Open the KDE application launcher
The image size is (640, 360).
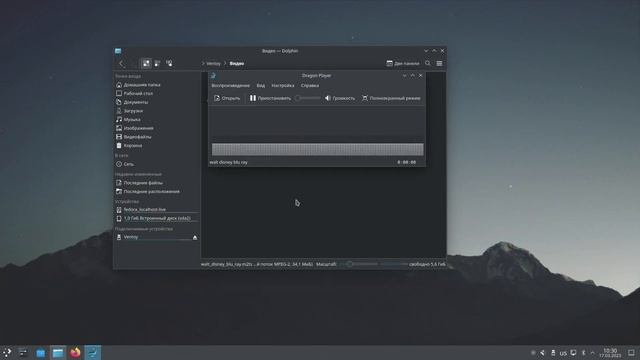pos(7,353)
